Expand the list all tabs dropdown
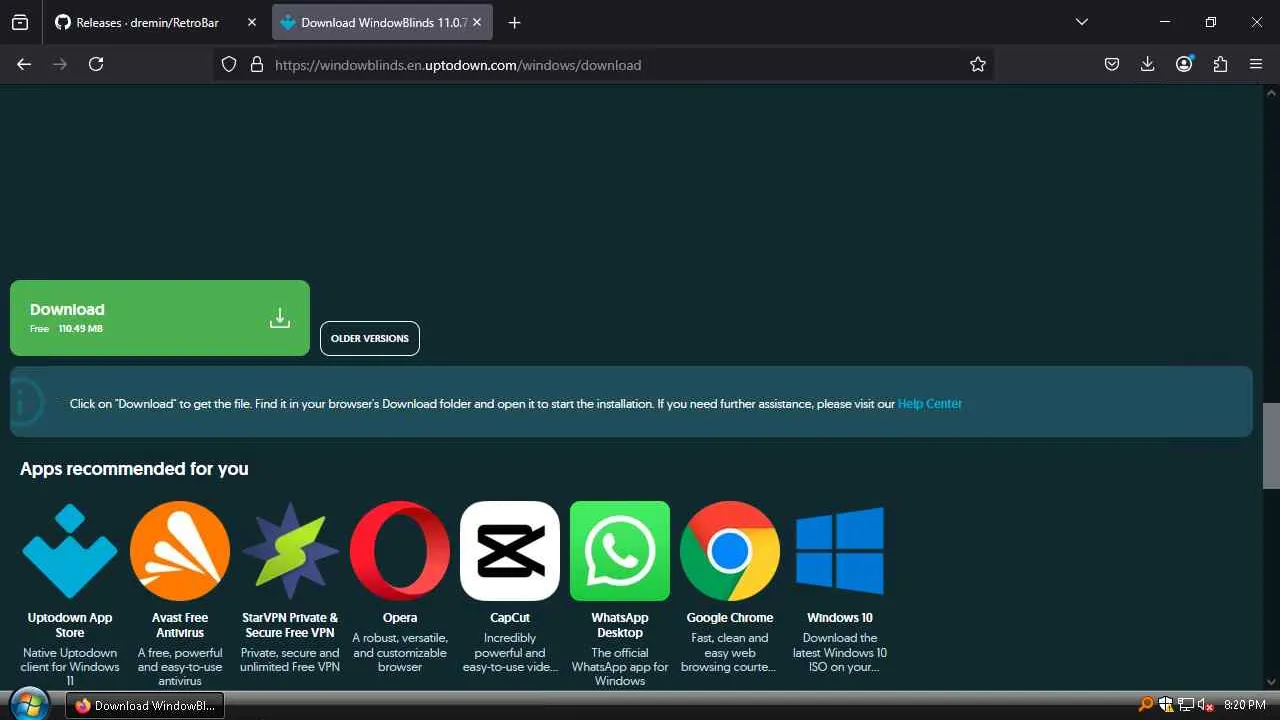Image resolution: width=1280 pixels, height=720 pixels. (1081, 22)
